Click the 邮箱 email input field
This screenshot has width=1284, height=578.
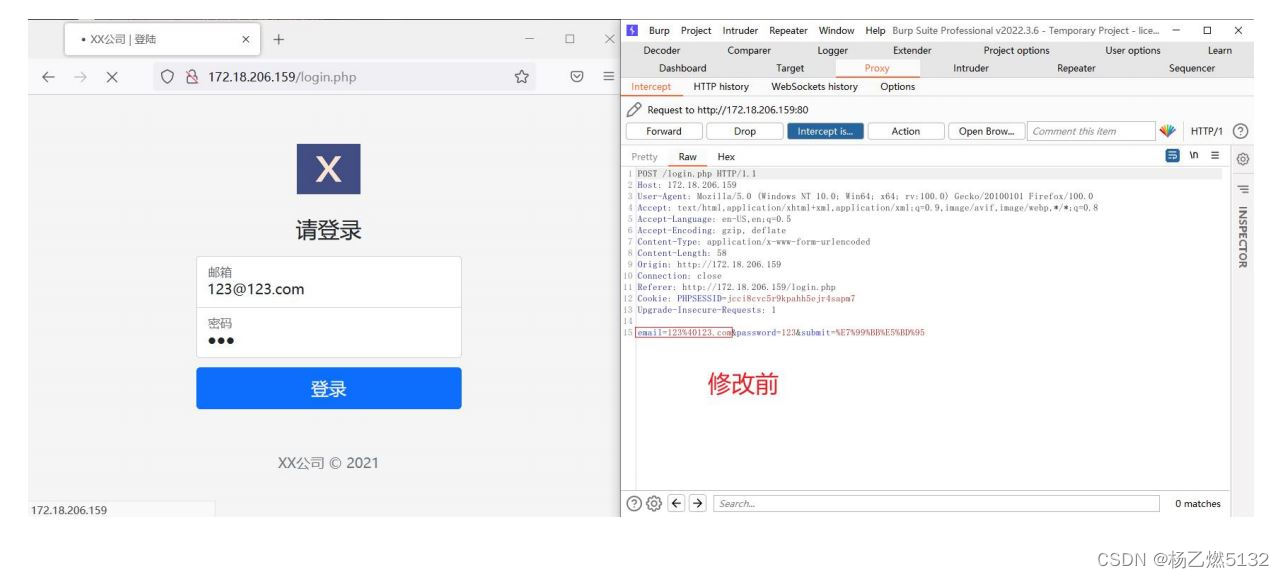329,282
